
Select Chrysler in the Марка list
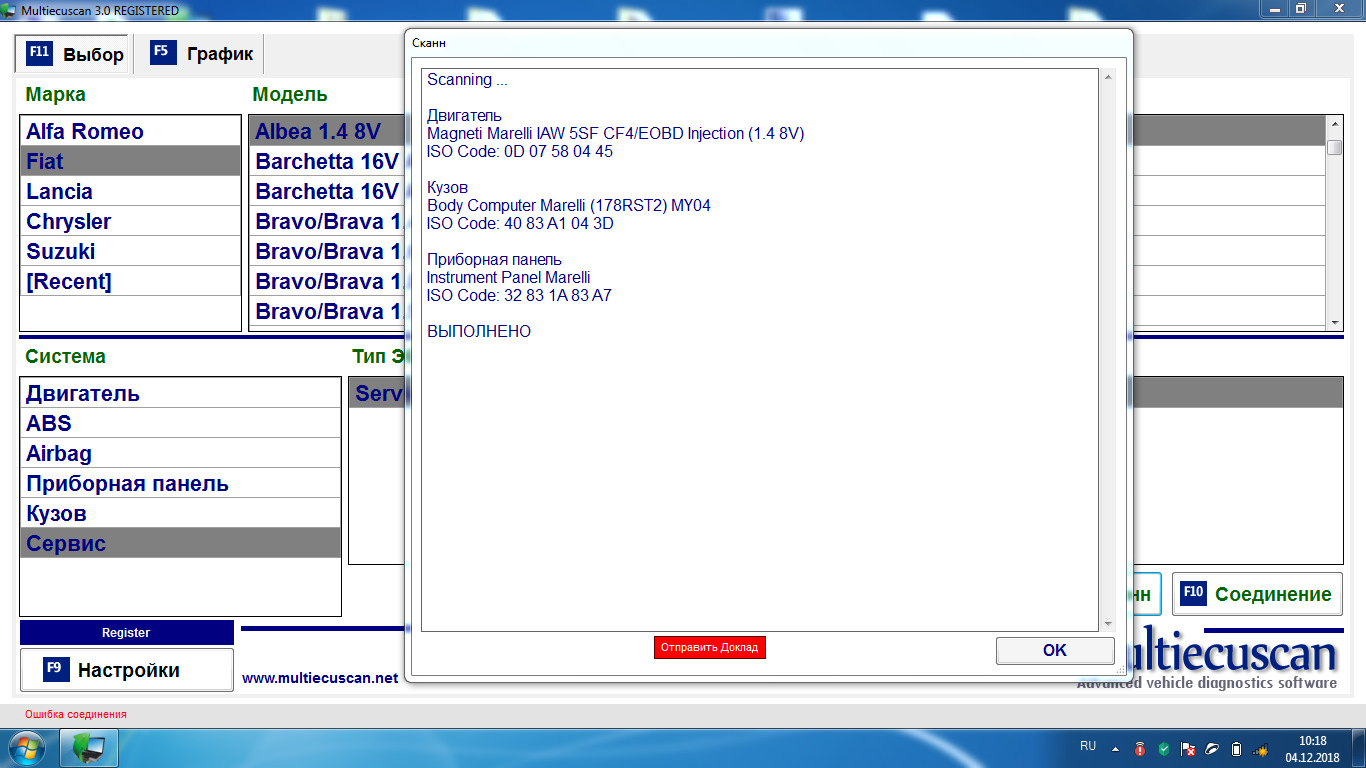[130, 221]
